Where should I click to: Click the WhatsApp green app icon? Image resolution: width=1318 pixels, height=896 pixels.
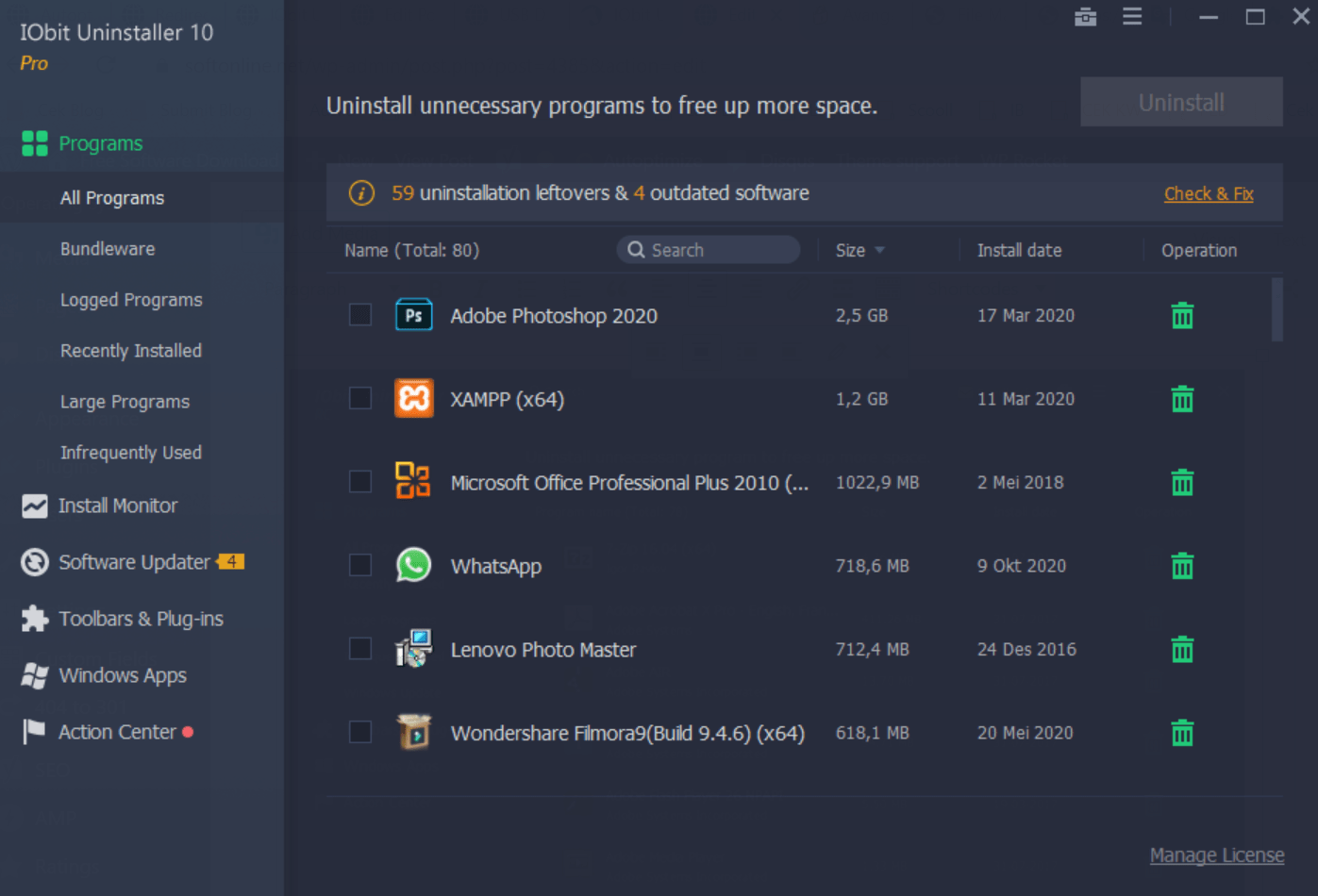point(413,565)
